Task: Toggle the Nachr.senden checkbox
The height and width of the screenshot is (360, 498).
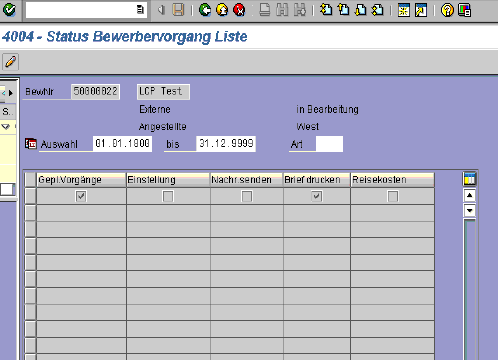Action: (247, 196)
